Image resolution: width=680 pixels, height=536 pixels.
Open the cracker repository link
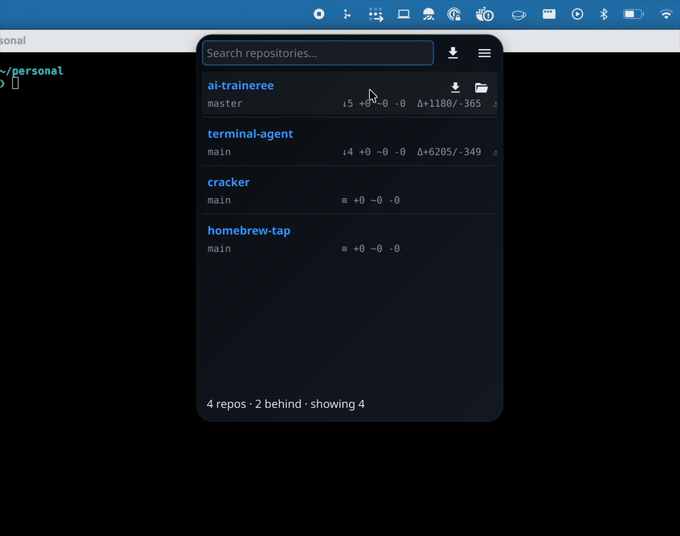pyautogui.click(x=229, y=182)
